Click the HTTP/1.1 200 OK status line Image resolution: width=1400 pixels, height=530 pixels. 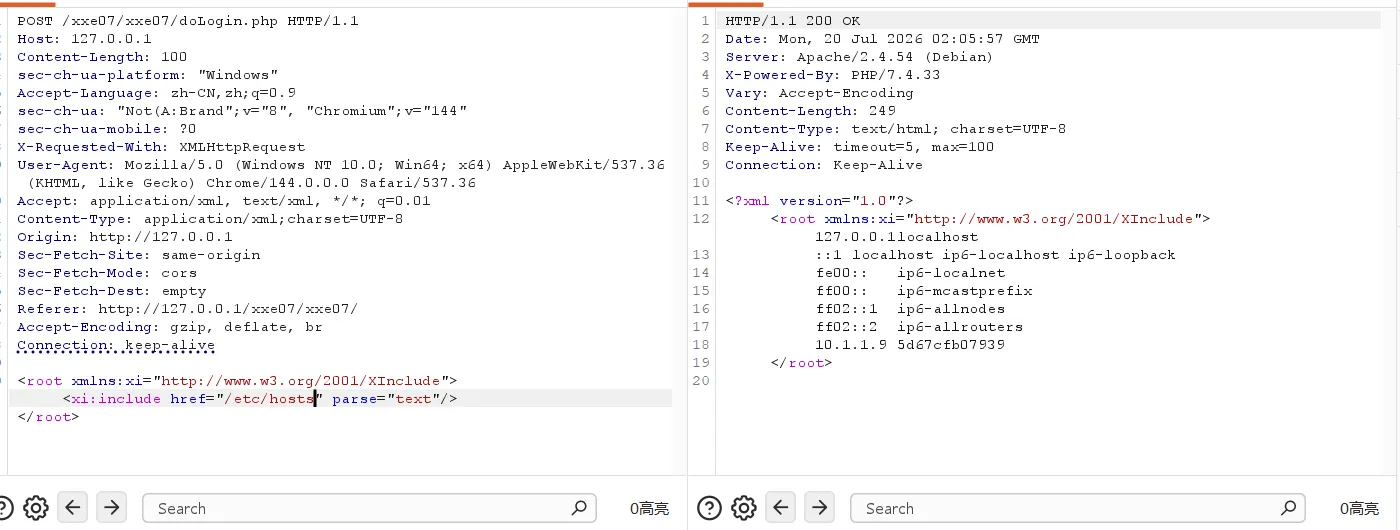pos(793,21)
